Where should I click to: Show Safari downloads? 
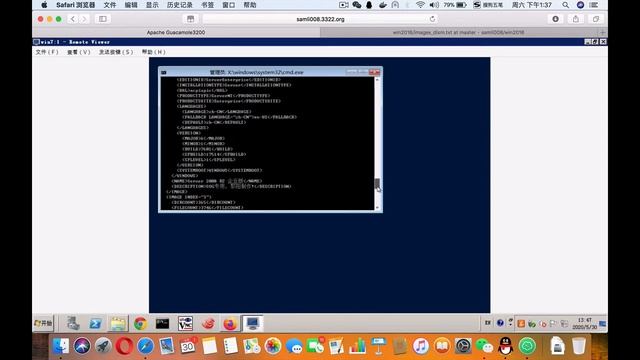tap(556, 19)
